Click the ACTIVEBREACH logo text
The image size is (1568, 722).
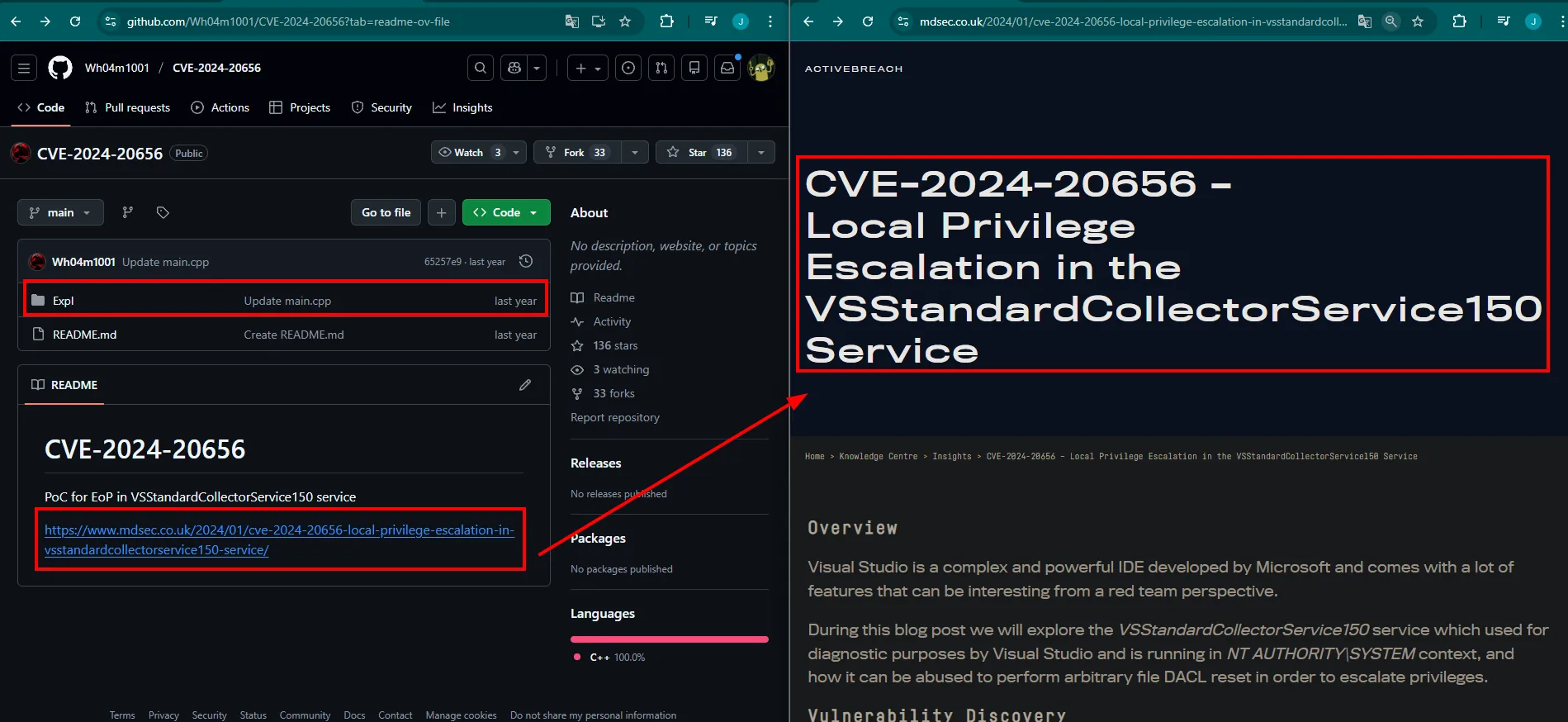(854, 69)
